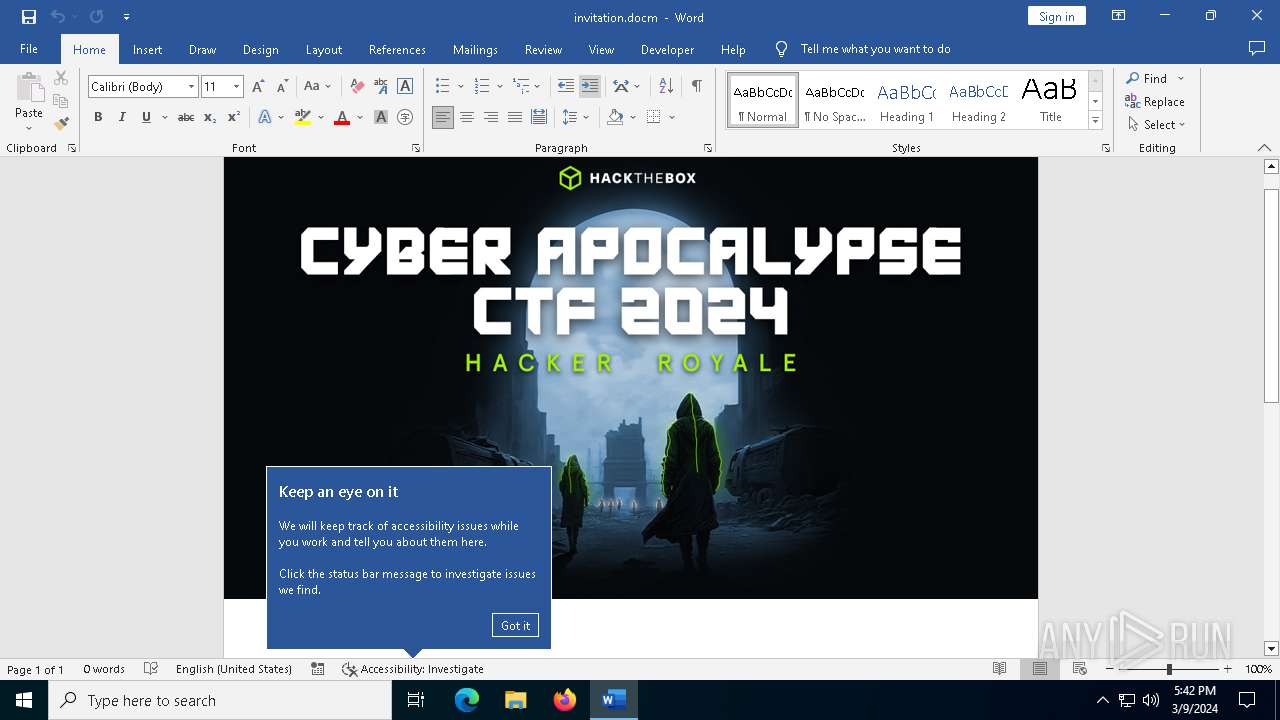Open the Bullets list dropdown arrow
This screenshot has width=1280, height=720.
point(460,87)
